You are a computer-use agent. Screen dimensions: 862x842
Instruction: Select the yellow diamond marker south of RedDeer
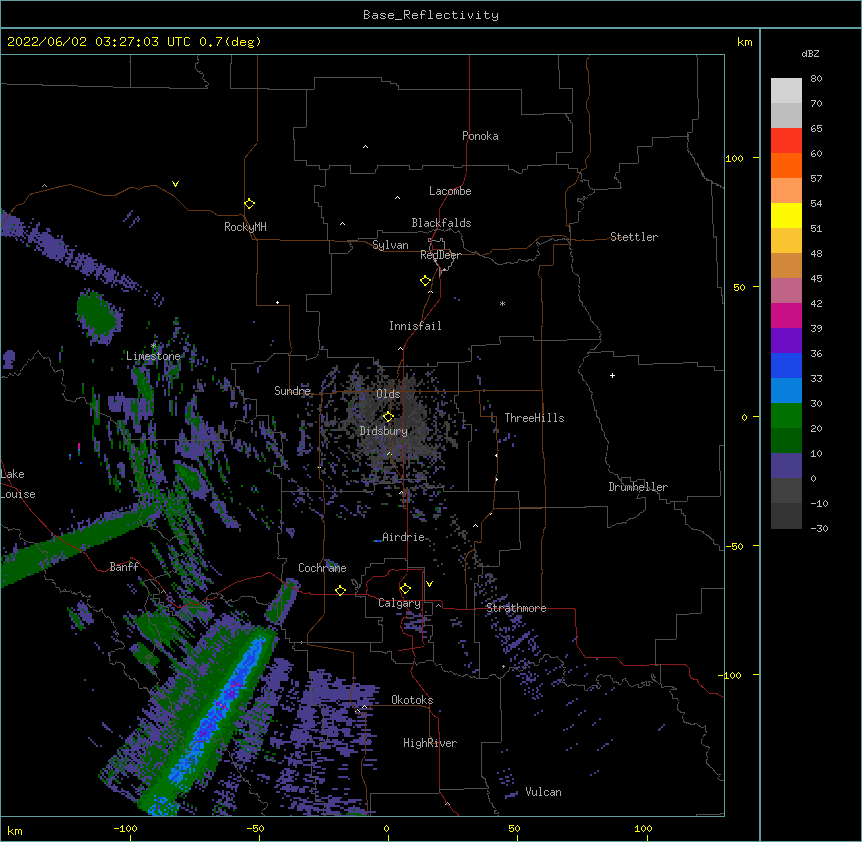click(426, 280)
